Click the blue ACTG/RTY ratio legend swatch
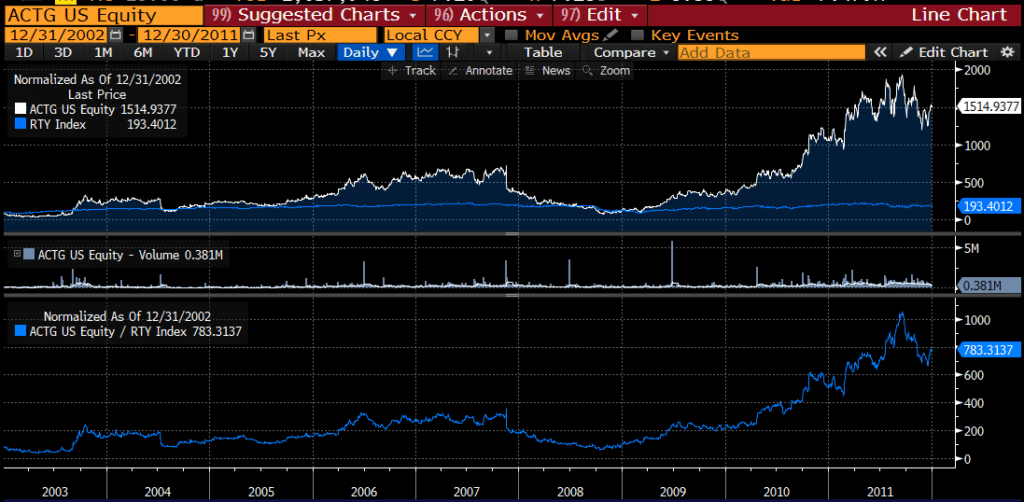Screen dimensions: 1024x502 coord(20,331)
